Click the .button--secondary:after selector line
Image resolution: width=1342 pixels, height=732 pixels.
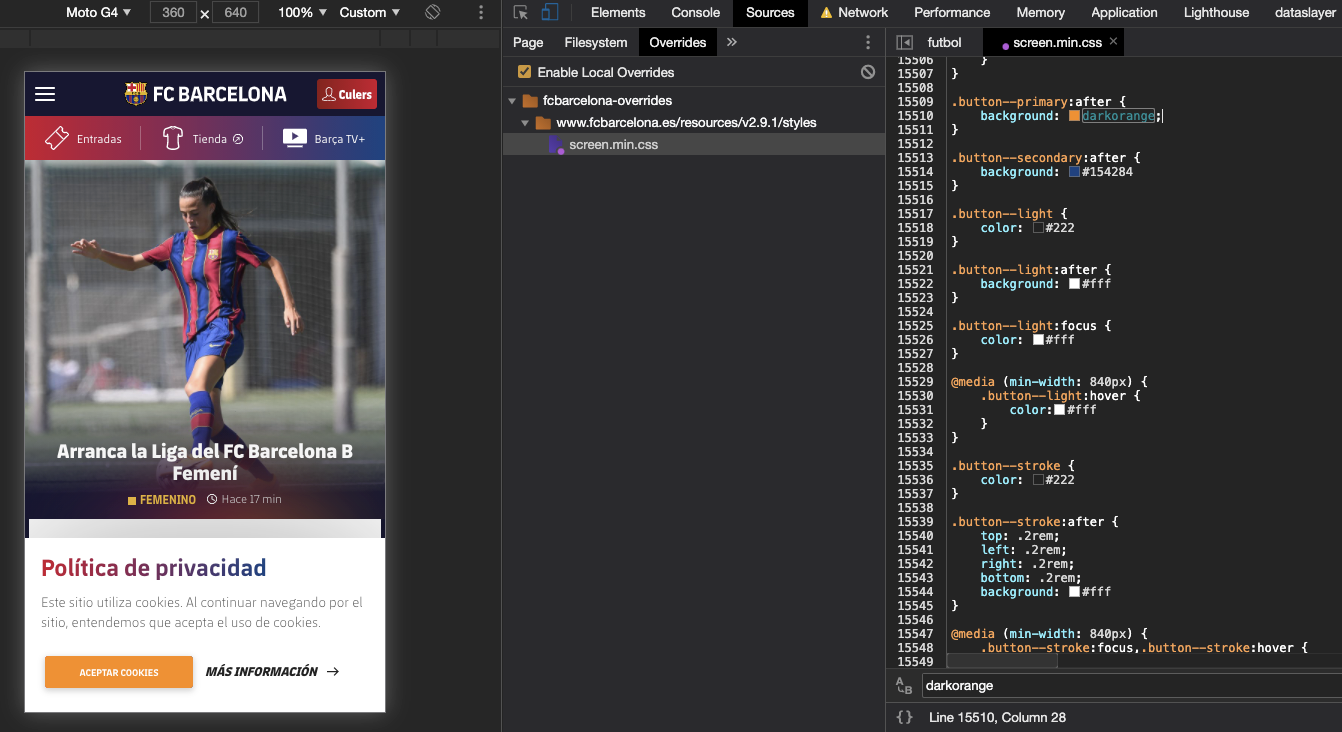pos(1045,158)
